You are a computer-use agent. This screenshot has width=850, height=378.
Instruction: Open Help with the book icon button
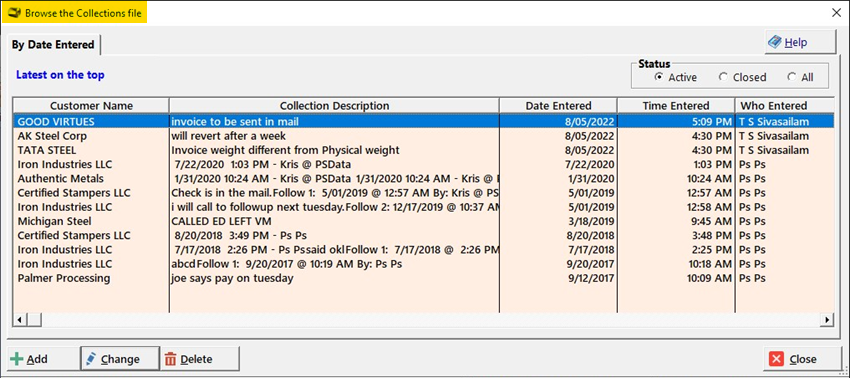pos(800,42)
